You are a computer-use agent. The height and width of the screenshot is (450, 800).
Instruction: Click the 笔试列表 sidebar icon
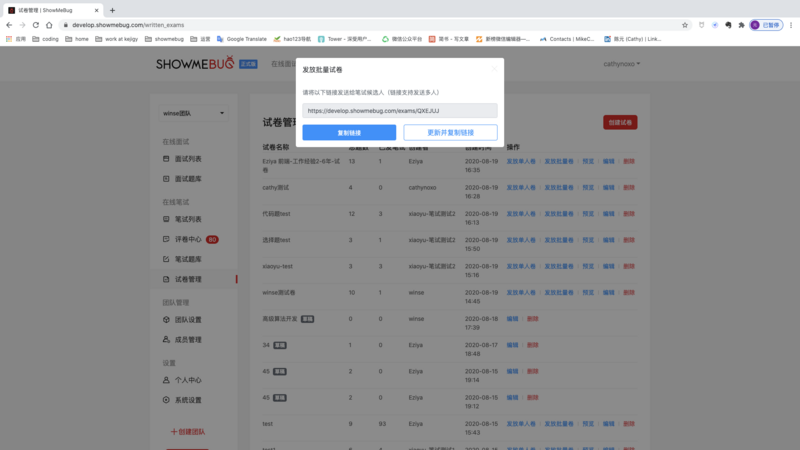(166, 219)
